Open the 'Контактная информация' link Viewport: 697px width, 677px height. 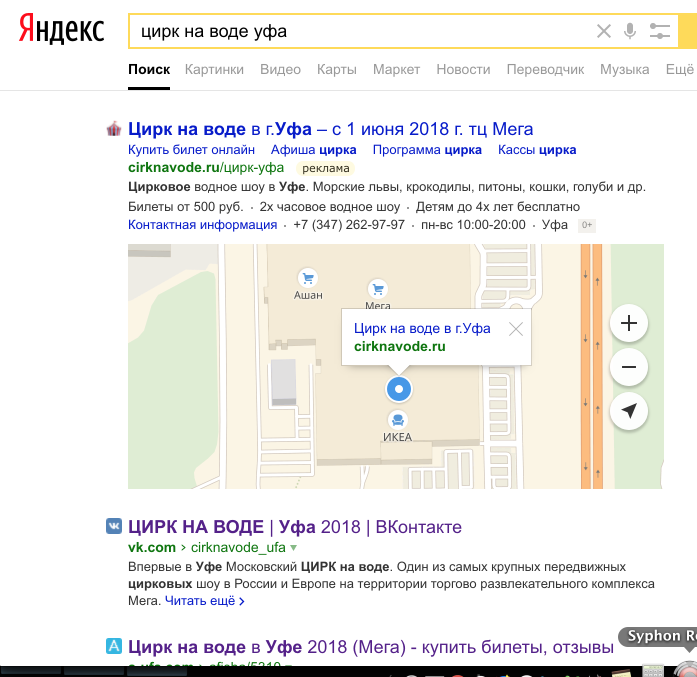coord(202,225)
